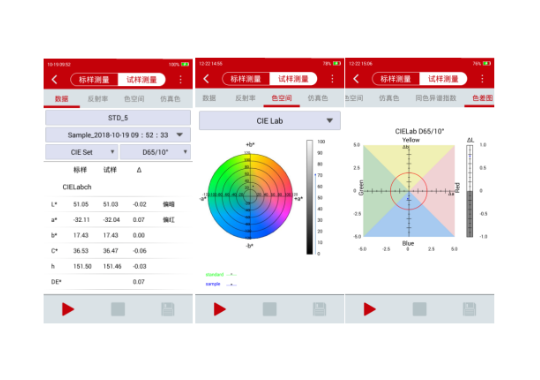
Task: Switch to 标样测量 mode in left screen
Action: coord(94,80)
